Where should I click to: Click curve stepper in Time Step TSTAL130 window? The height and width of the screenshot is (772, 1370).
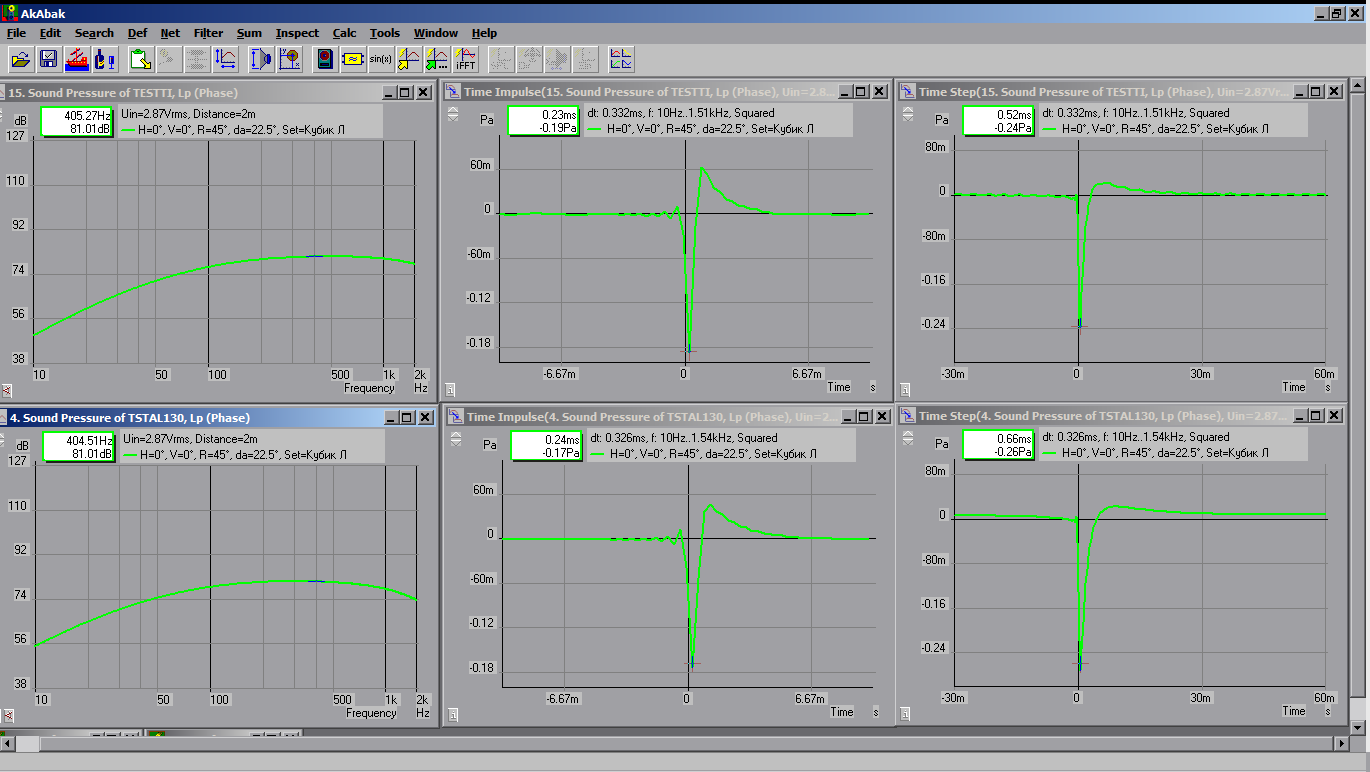point(907,439)
